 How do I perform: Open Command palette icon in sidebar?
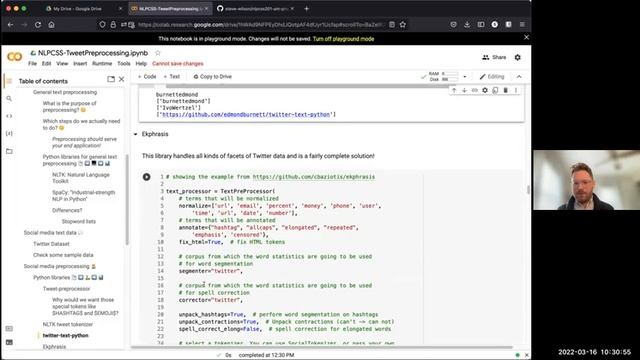pos(9,329)
